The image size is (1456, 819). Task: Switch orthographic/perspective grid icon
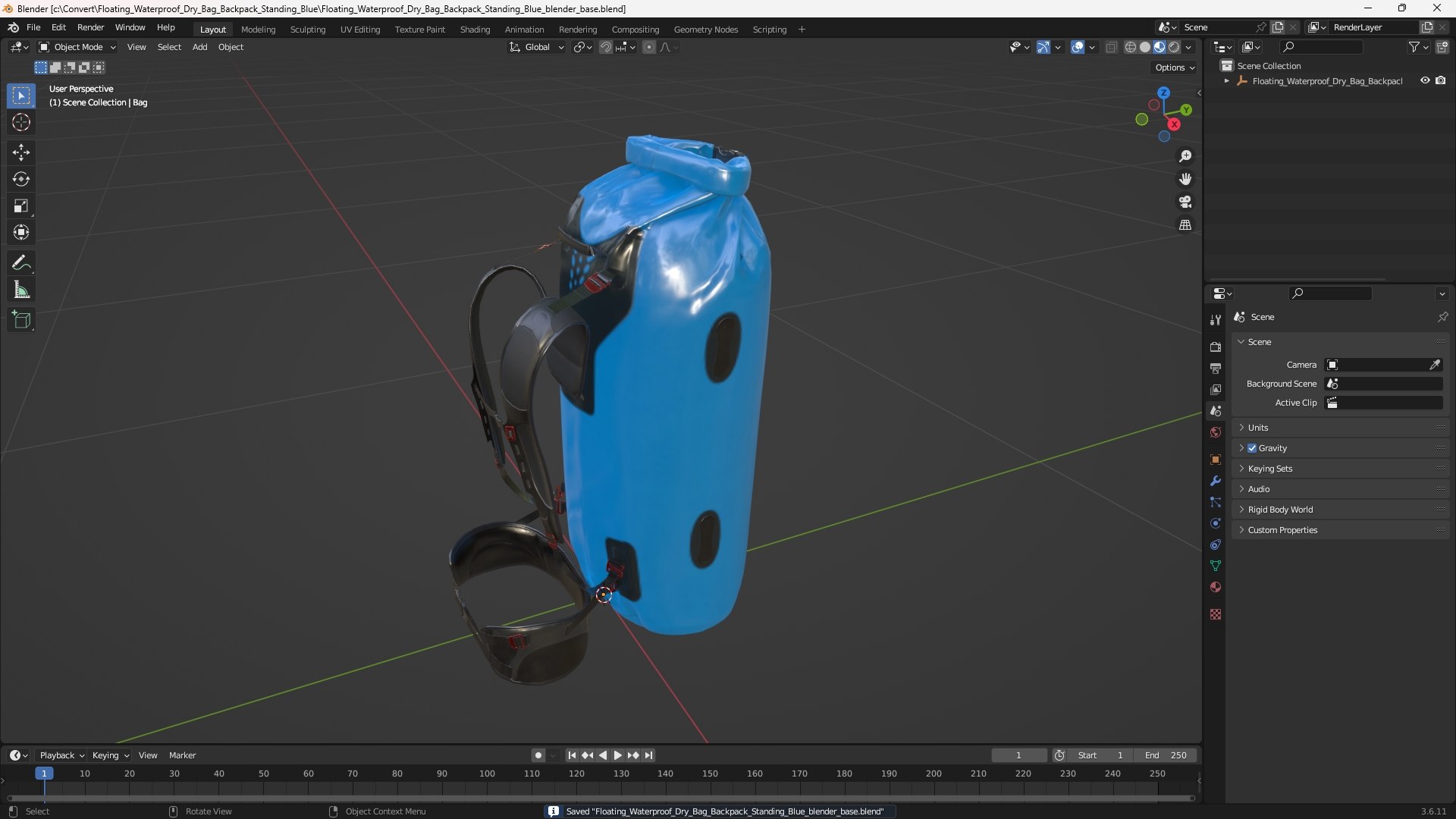pos(1185,224)
